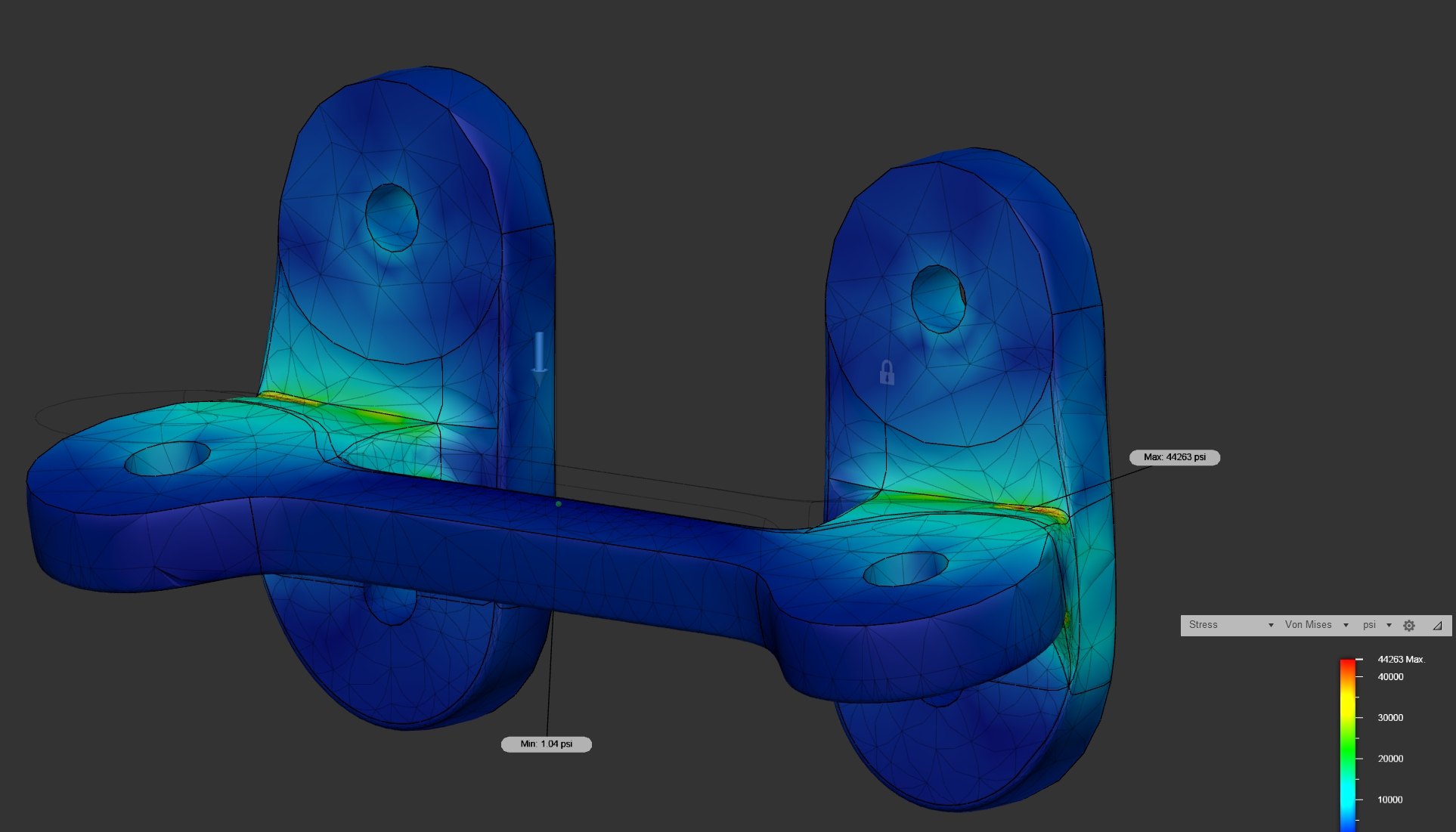1456x832 pixels.
Task: Select the hole in the right arm end
Action: [x=905, y=568]
